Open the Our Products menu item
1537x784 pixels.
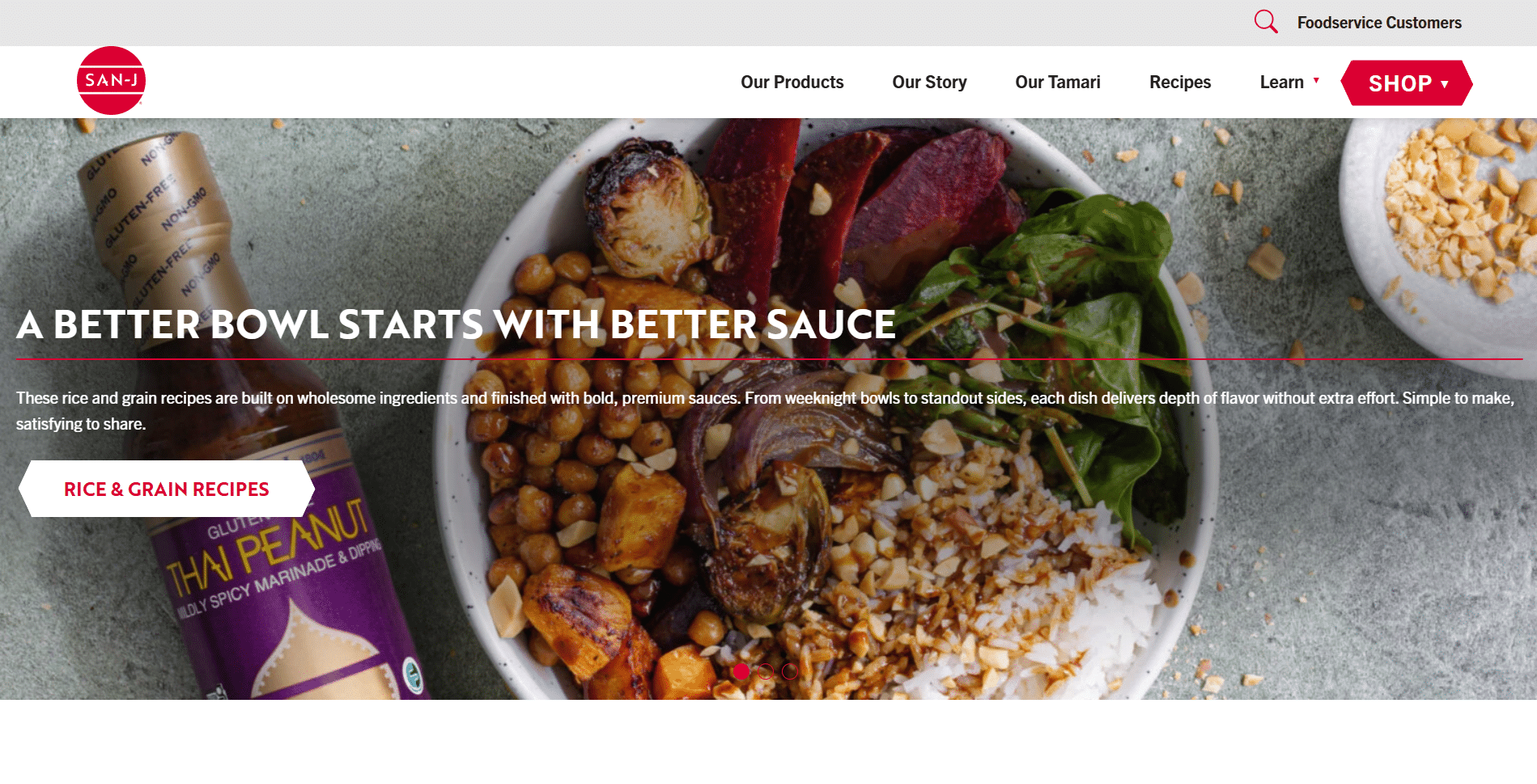click(x=792, y=82)
